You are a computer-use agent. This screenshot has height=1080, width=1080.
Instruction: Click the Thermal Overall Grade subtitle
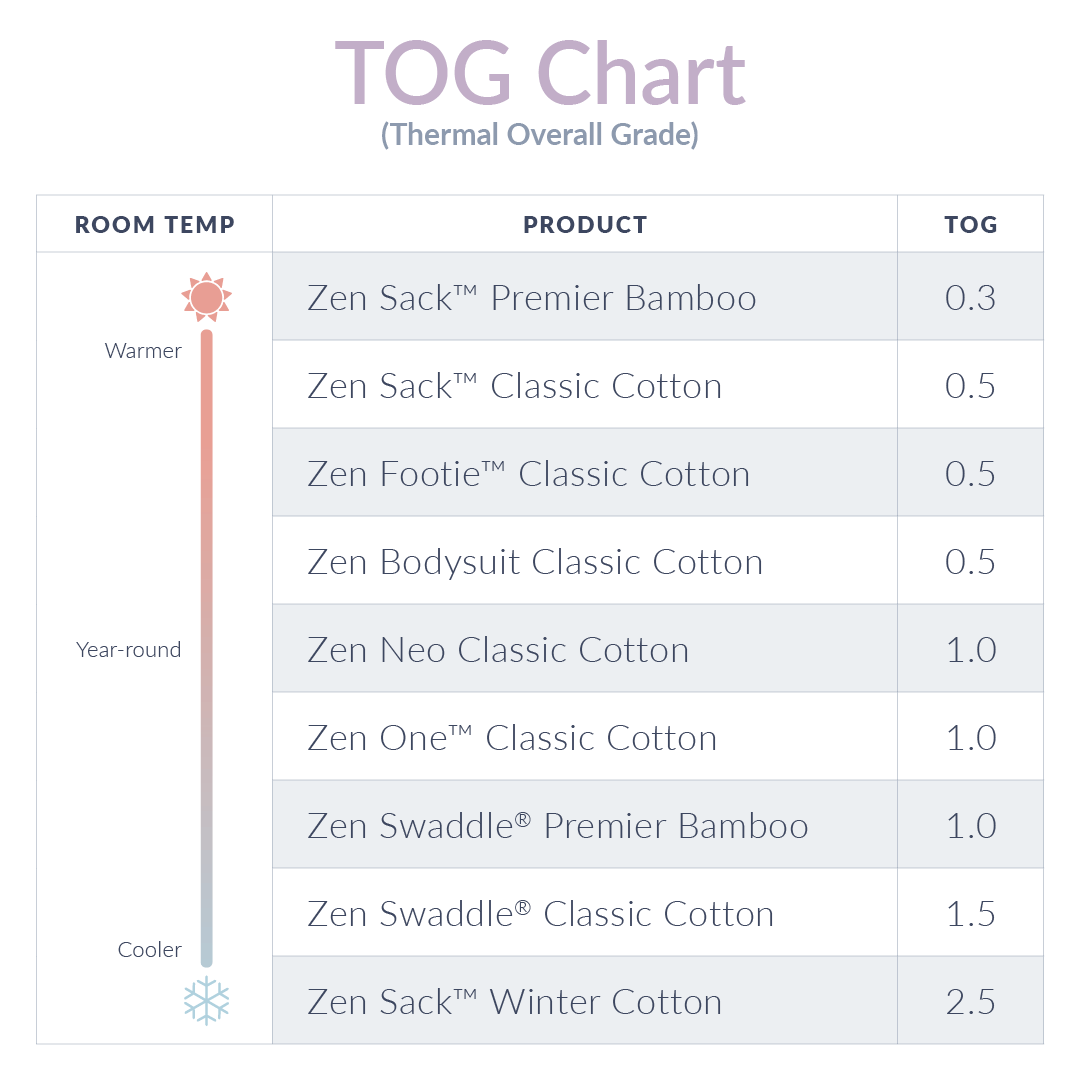(x=540, y=134)
